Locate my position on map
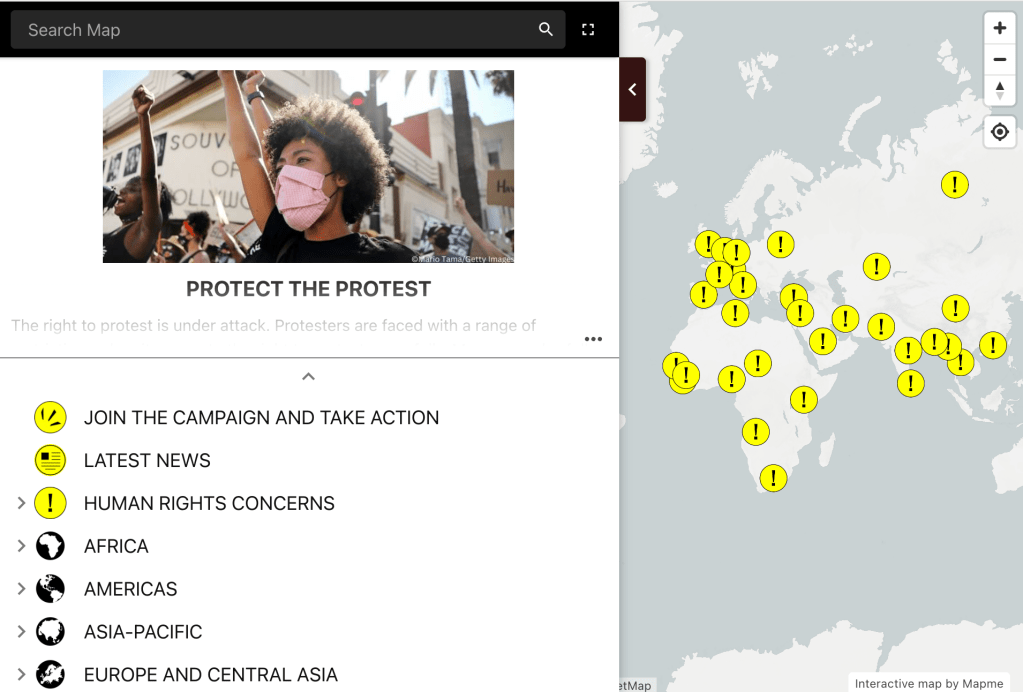The height and width of the screenshot is (692, 1023). 999,132
